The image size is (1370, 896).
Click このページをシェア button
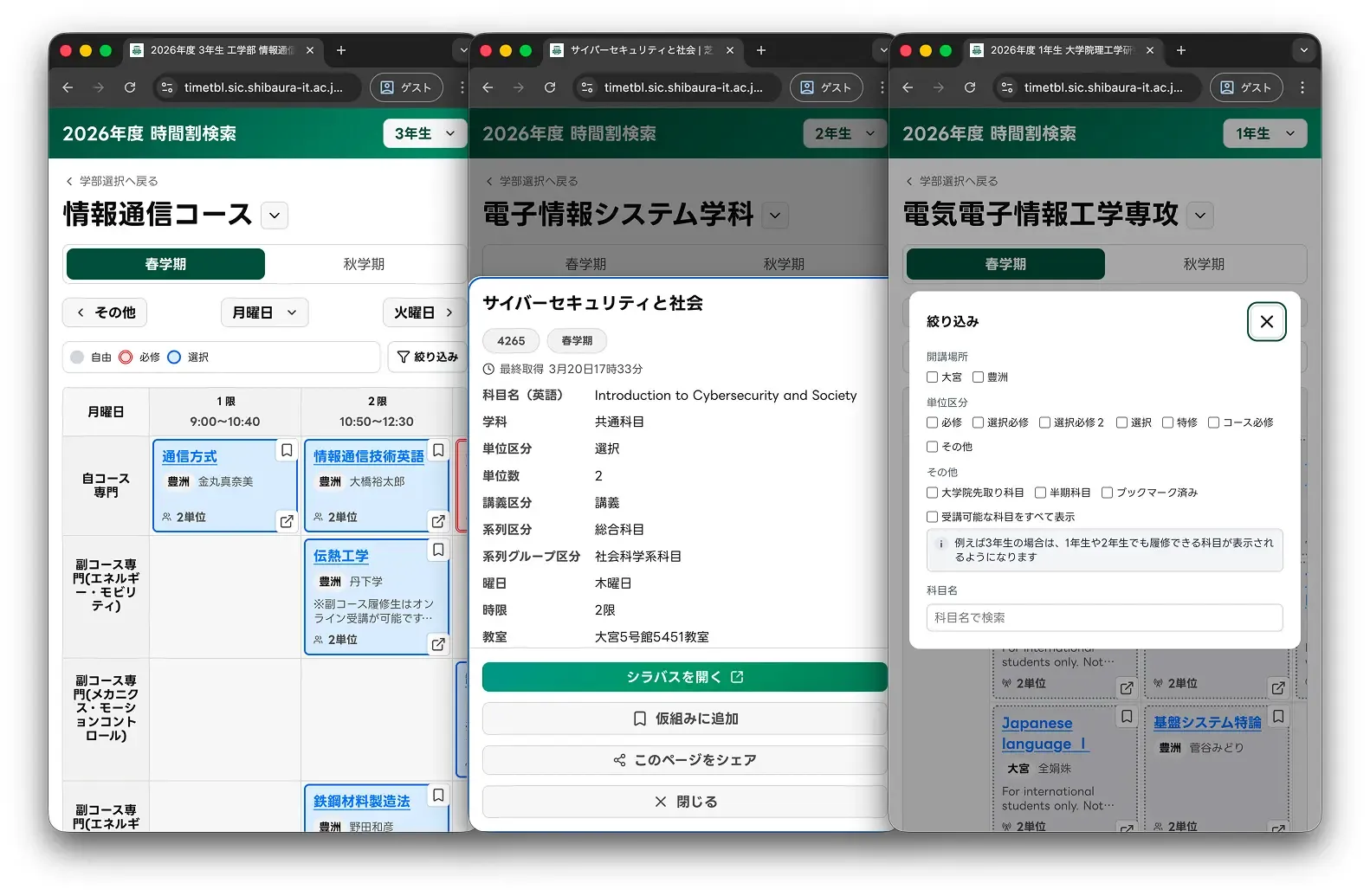pyautogui.click(x=685, y=760)
